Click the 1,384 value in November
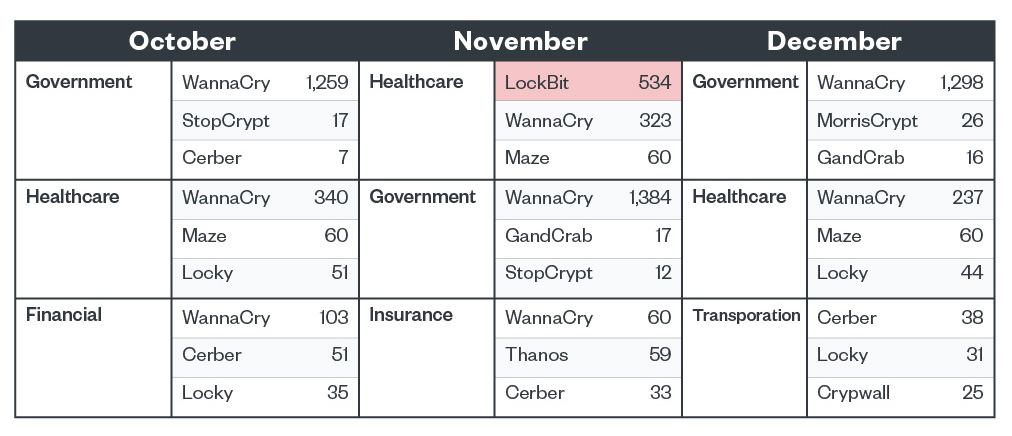 pos(650,197)
